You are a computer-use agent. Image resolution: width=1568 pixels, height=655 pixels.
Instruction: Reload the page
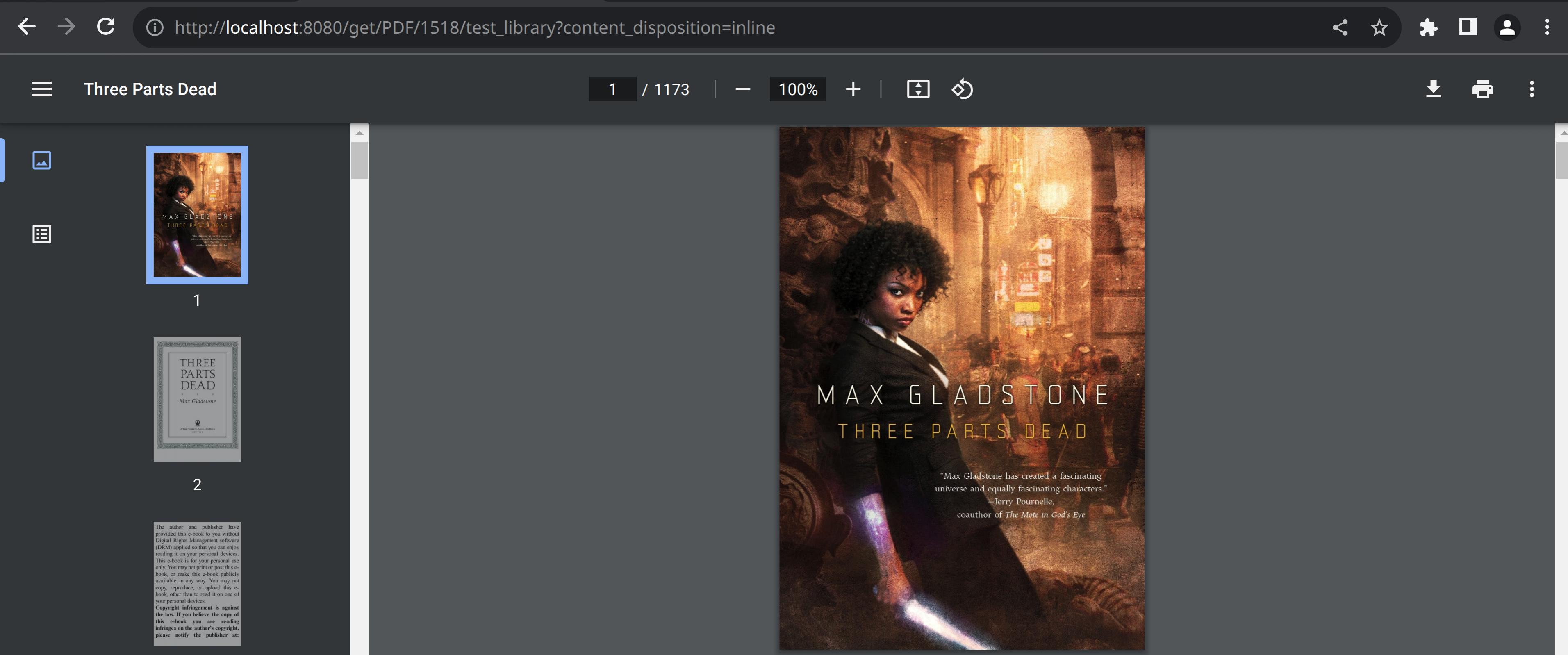point(106,27)
